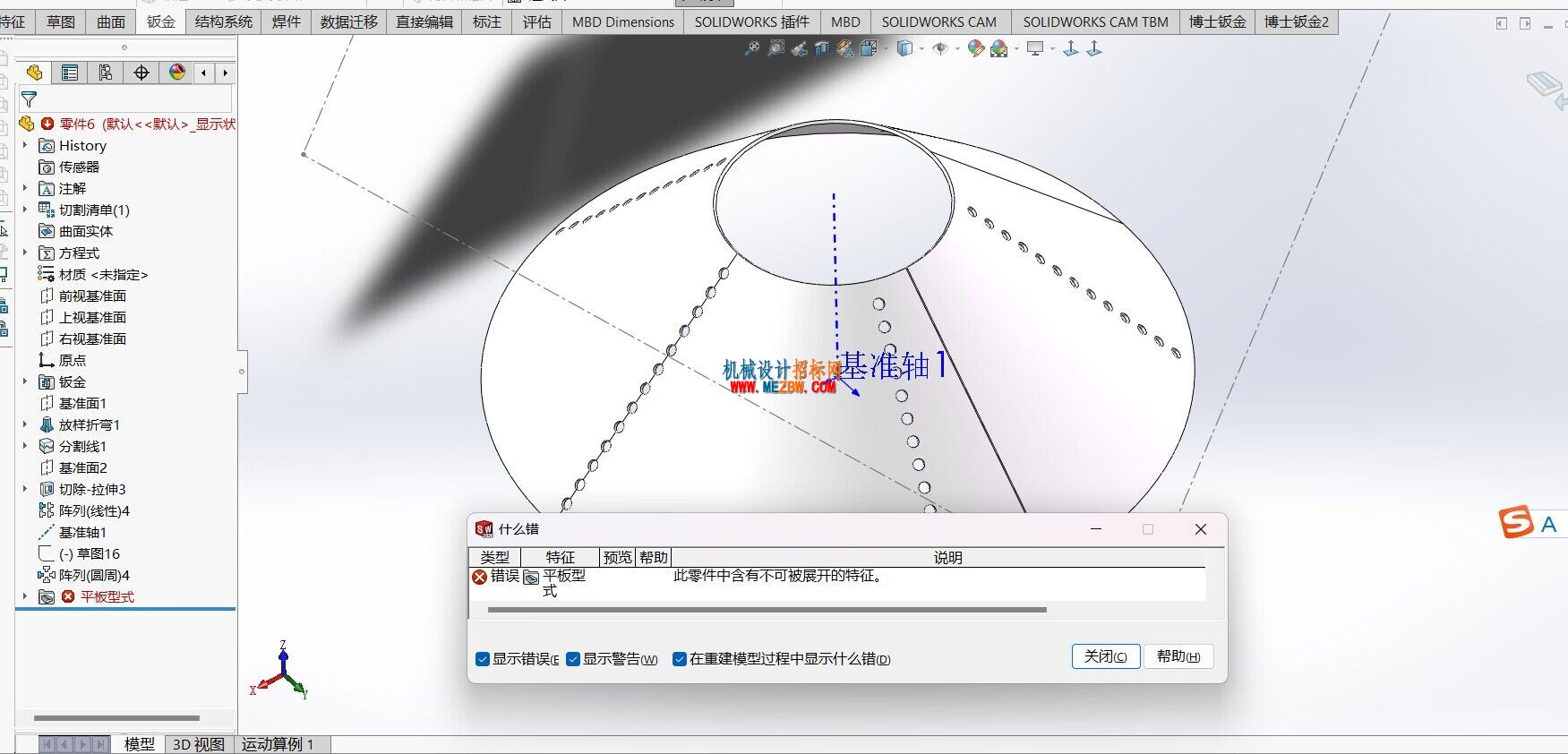Open the ConfigurationManager tab icon
Image resolution: width=1568 pixels, height=754 pixels.
(106, 73)
